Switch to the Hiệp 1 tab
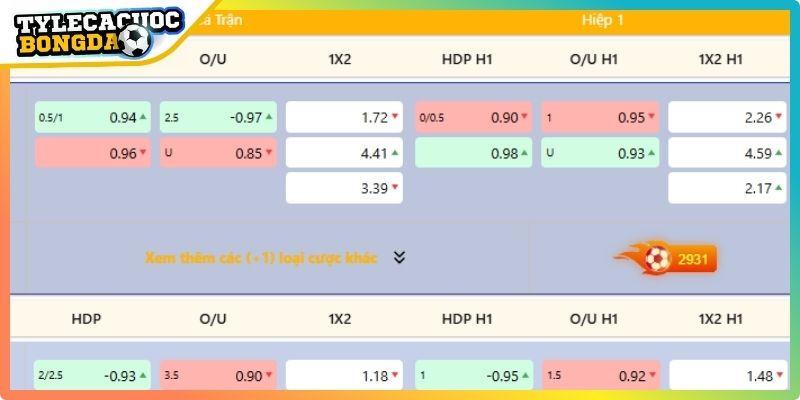 [603, 21]
